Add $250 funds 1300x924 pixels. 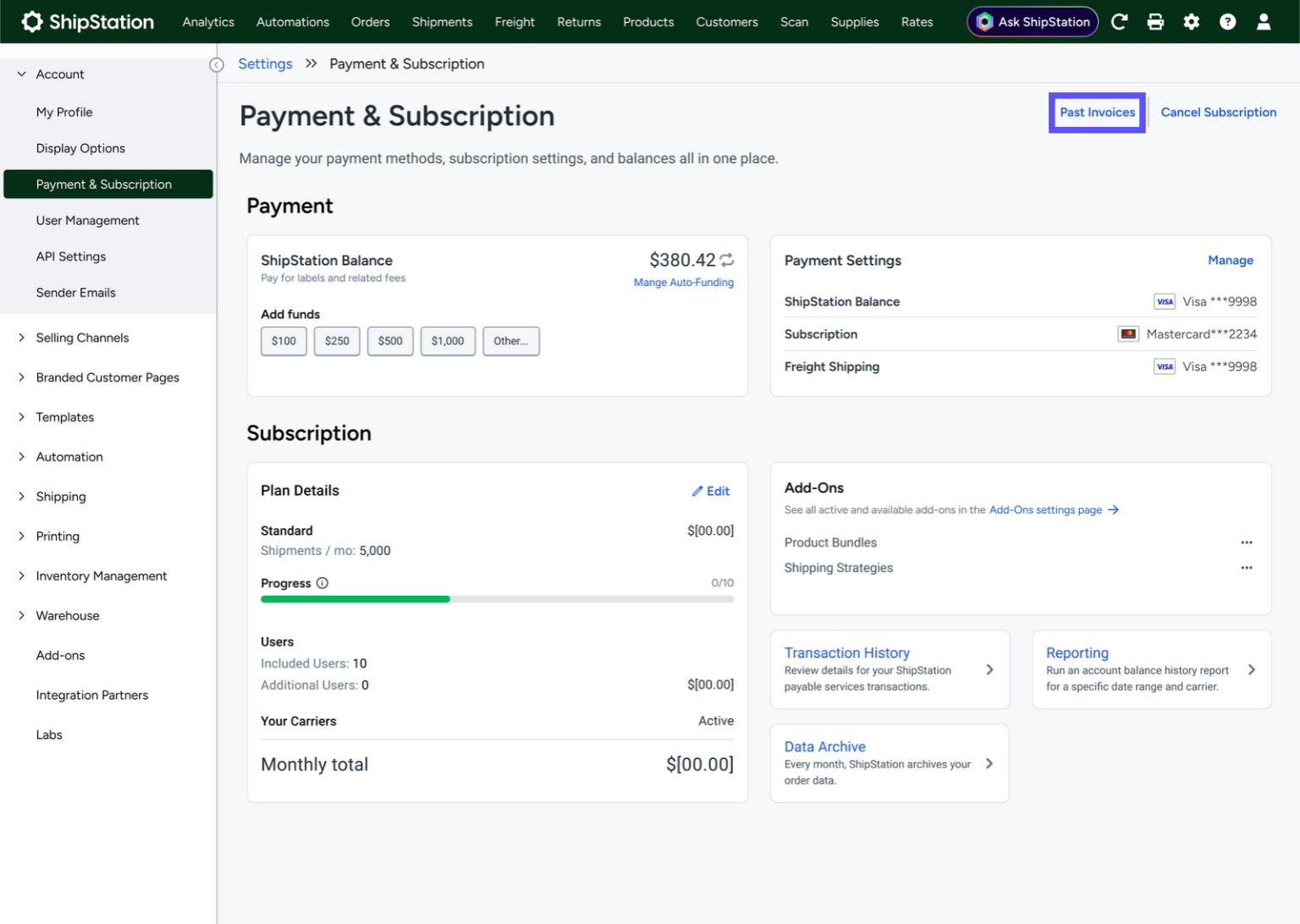[337, 341]
